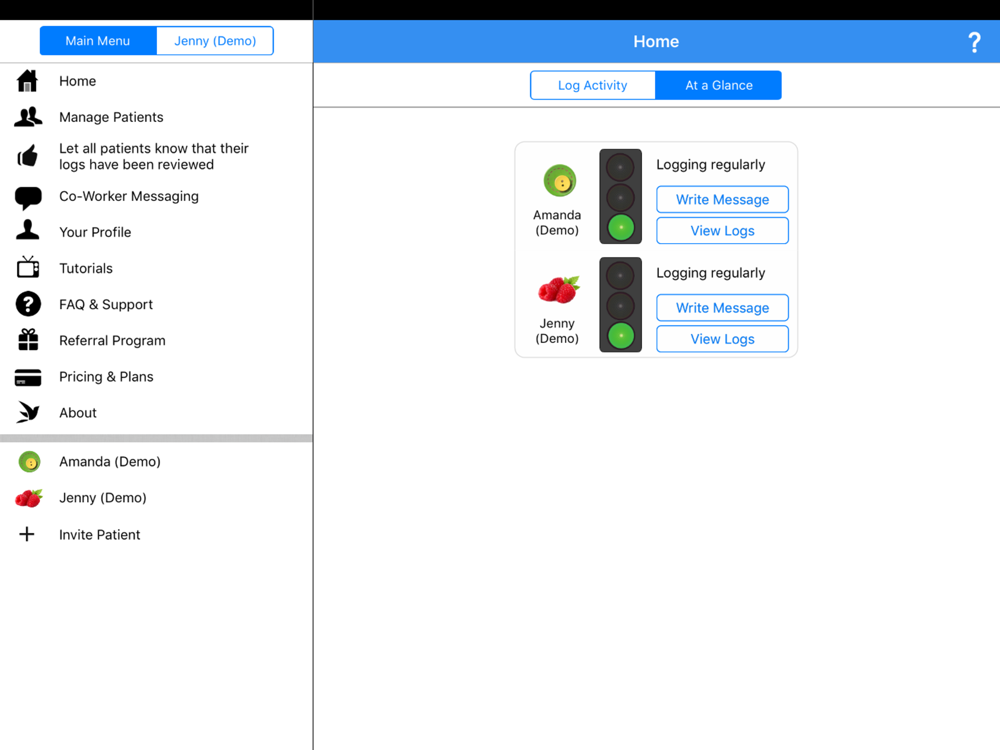This screenshot has width=1000, height=750.
Task: Click the Your Profile person icon
Action: point(27,230)
